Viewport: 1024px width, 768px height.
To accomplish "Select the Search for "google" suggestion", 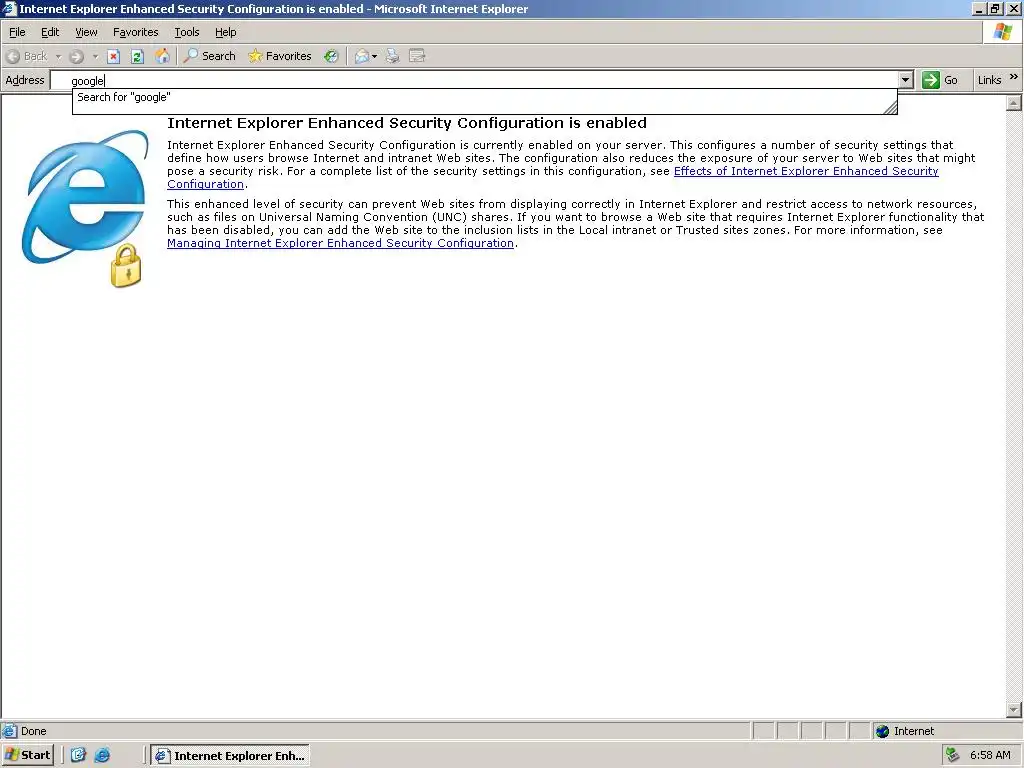I will [485, 97].
